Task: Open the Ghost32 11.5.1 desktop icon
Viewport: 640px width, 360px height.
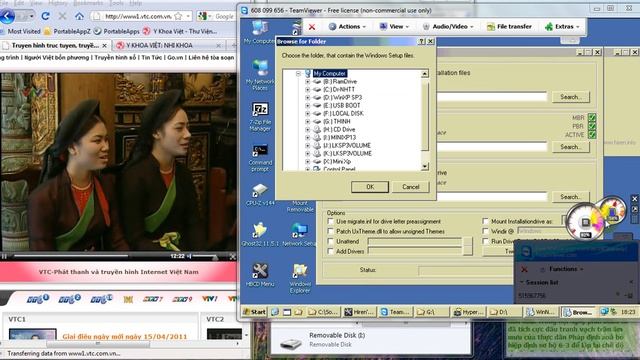Action: point(260,234)
